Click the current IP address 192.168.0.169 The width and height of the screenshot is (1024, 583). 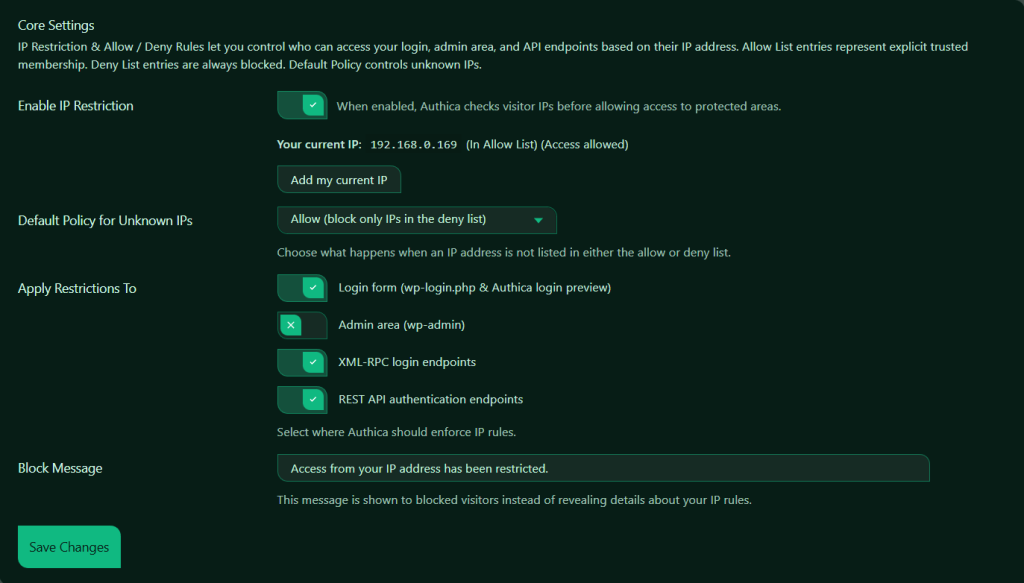[413, 145]
